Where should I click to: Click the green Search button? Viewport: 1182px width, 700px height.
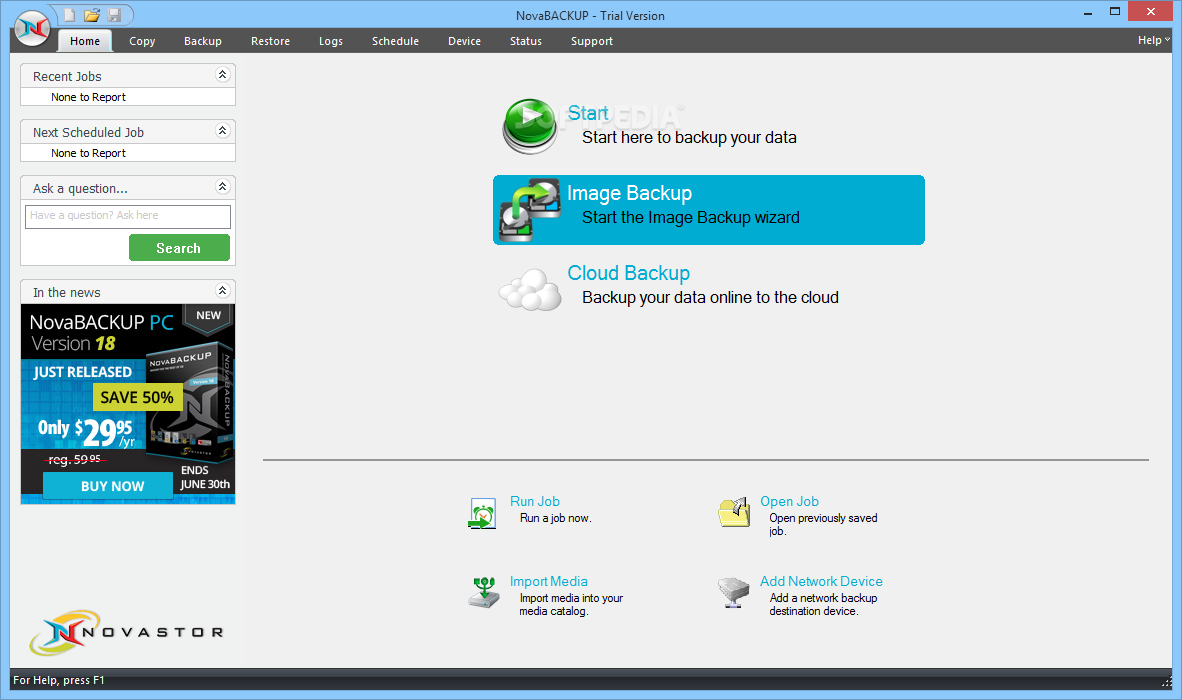pyautogui.click(x=179, y=248)
